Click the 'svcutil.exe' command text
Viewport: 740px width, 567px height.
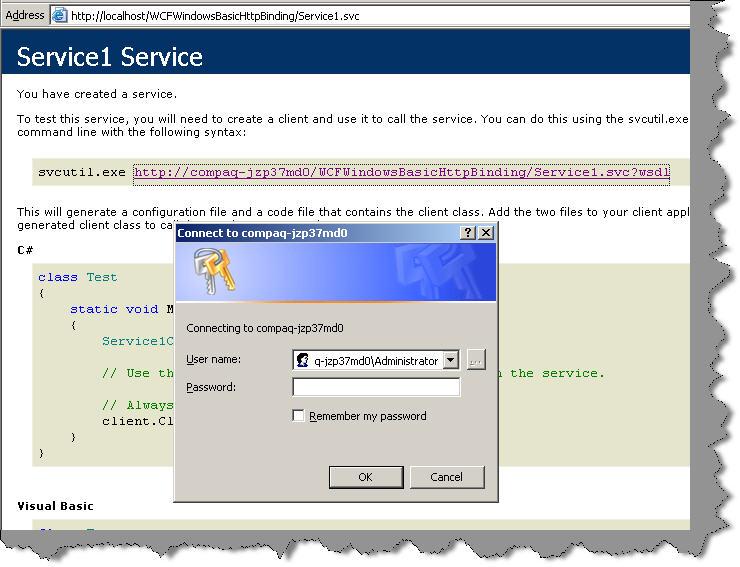tap(82, 172)
